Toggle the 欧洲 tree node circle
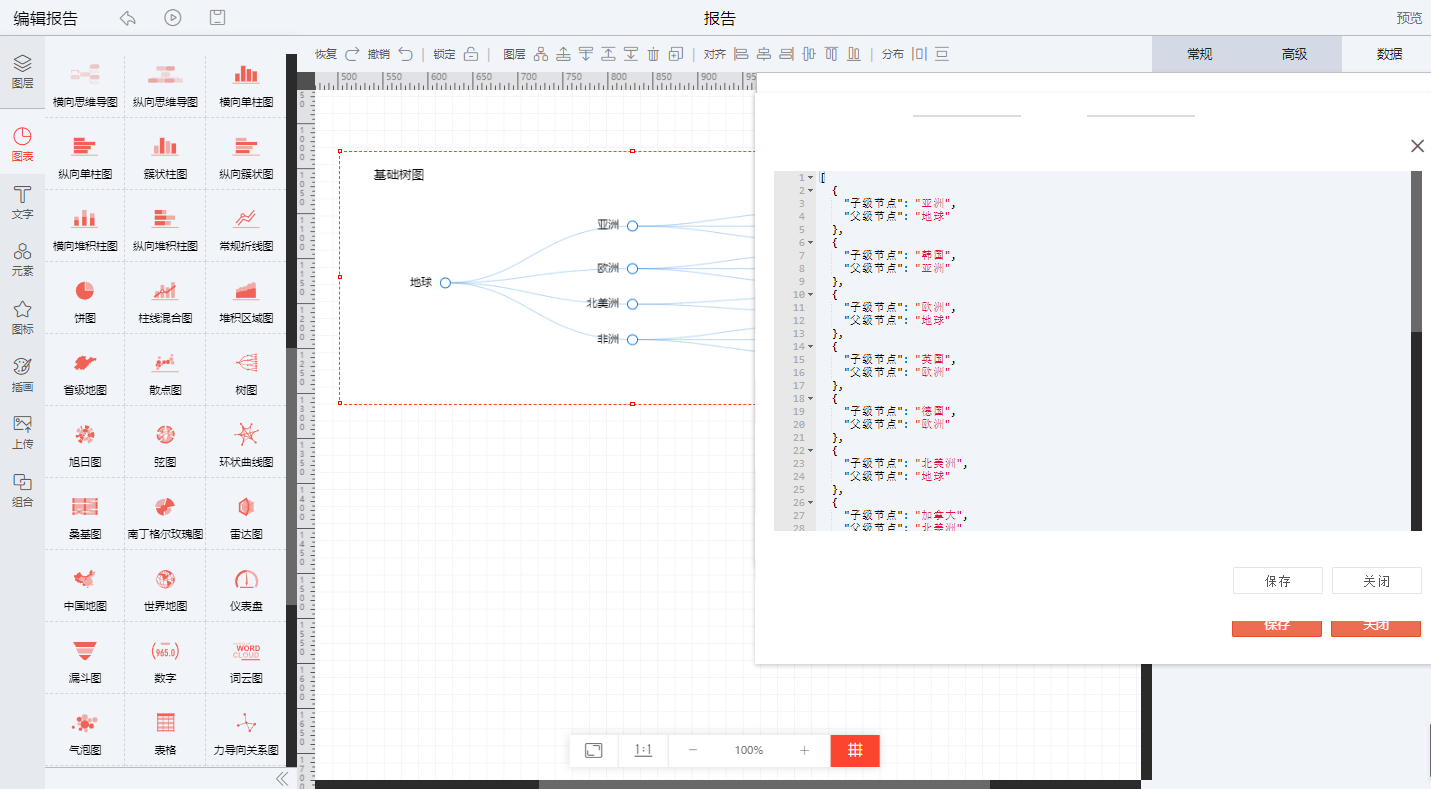The width and height of the screenshot is (1431, 789). pos(632,269)
